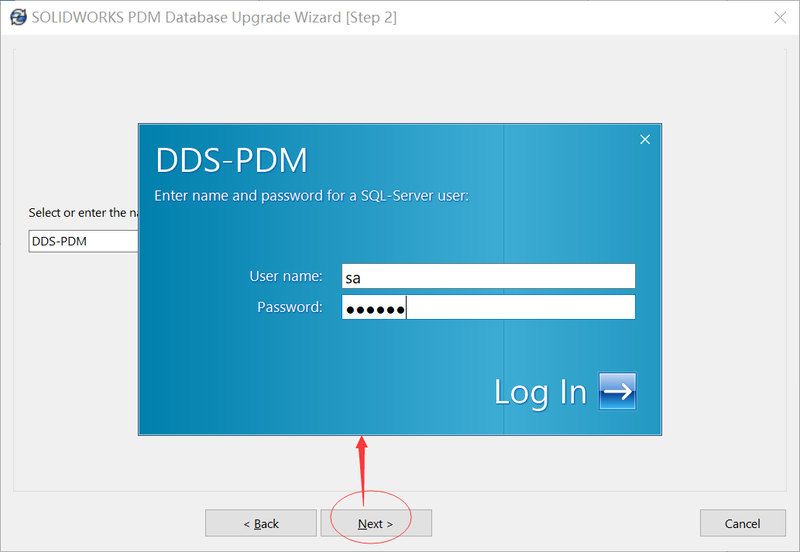The width and height of the screenshot is (800, 552).
Task: Click the DDS-PDM dialog heading
Action: (231, 160)
